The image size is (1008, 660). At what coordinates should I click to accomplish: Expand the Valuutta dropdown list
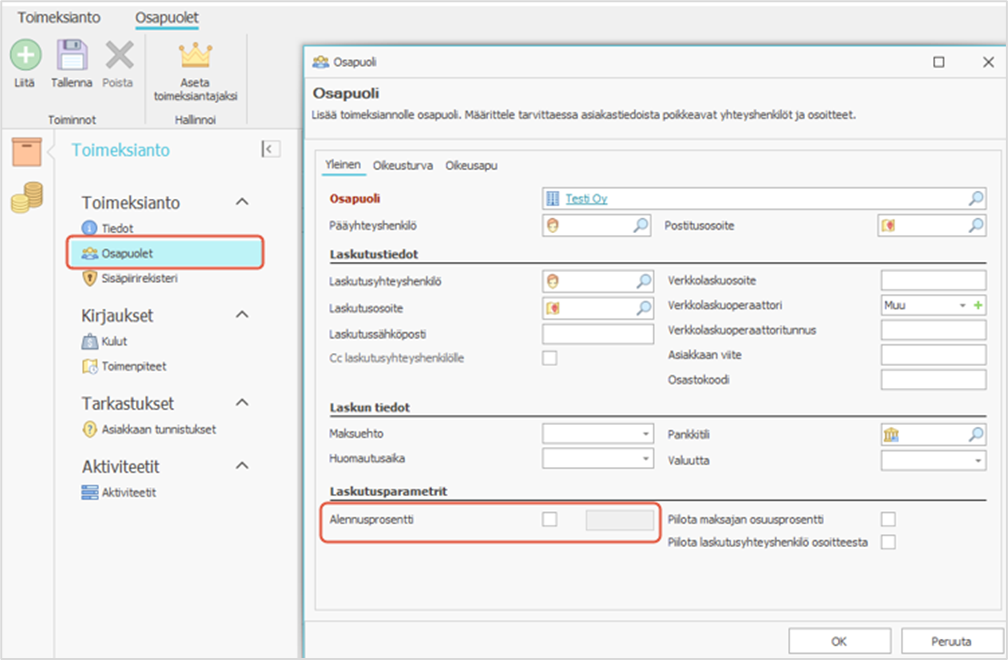(977, 460)
